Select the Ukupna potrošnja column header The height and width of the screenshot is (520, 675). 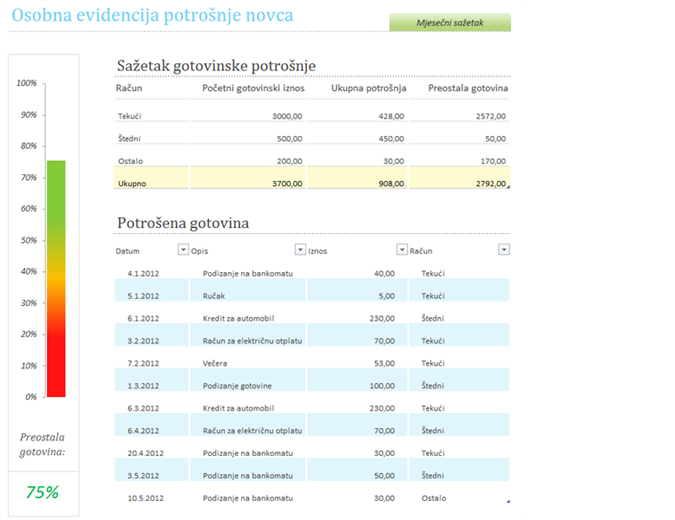click(368, 88)
